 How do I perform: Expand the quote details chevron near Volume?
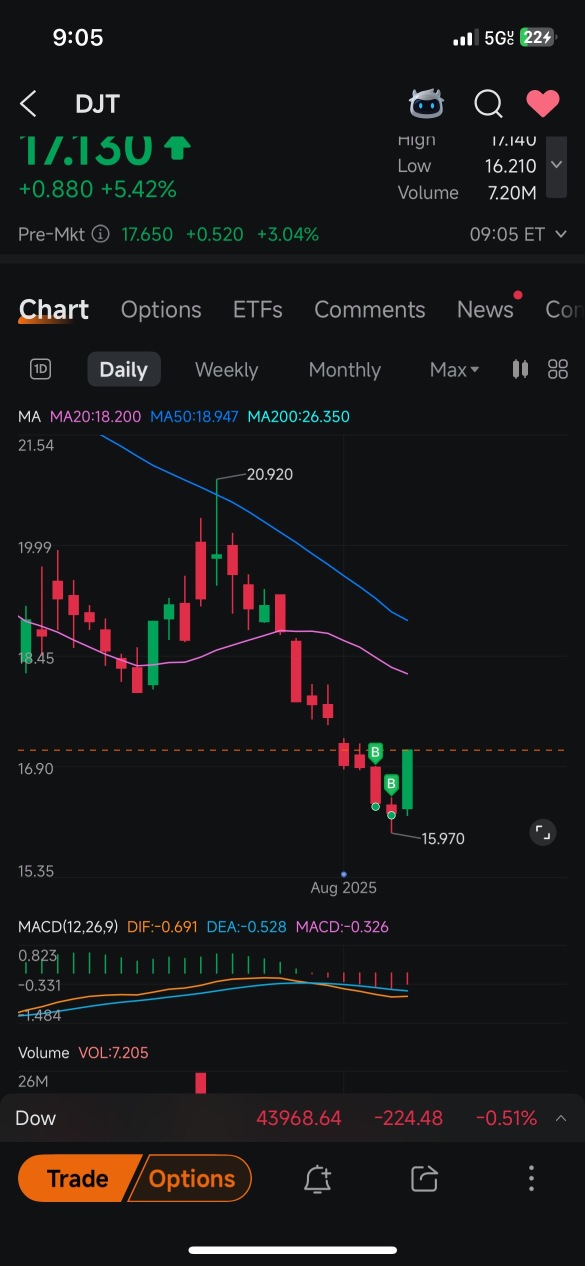click(x=557, y=165)
